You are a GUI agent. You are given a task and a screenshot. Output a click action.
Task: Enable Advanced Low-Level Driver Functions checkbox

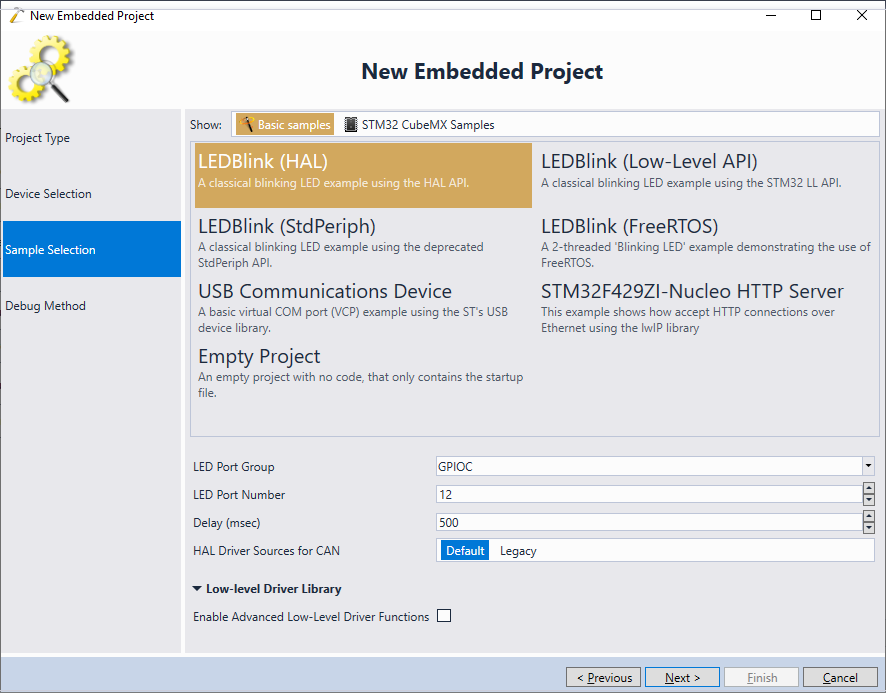(444, 616)
